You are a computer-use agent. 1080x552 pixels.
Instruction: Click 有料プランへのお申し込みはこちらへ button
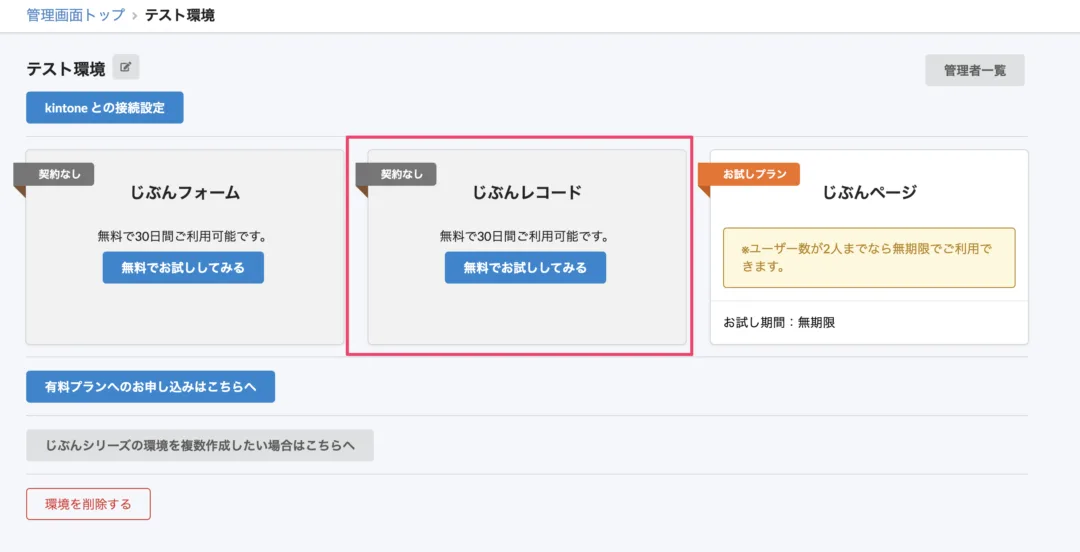(151, 387)
